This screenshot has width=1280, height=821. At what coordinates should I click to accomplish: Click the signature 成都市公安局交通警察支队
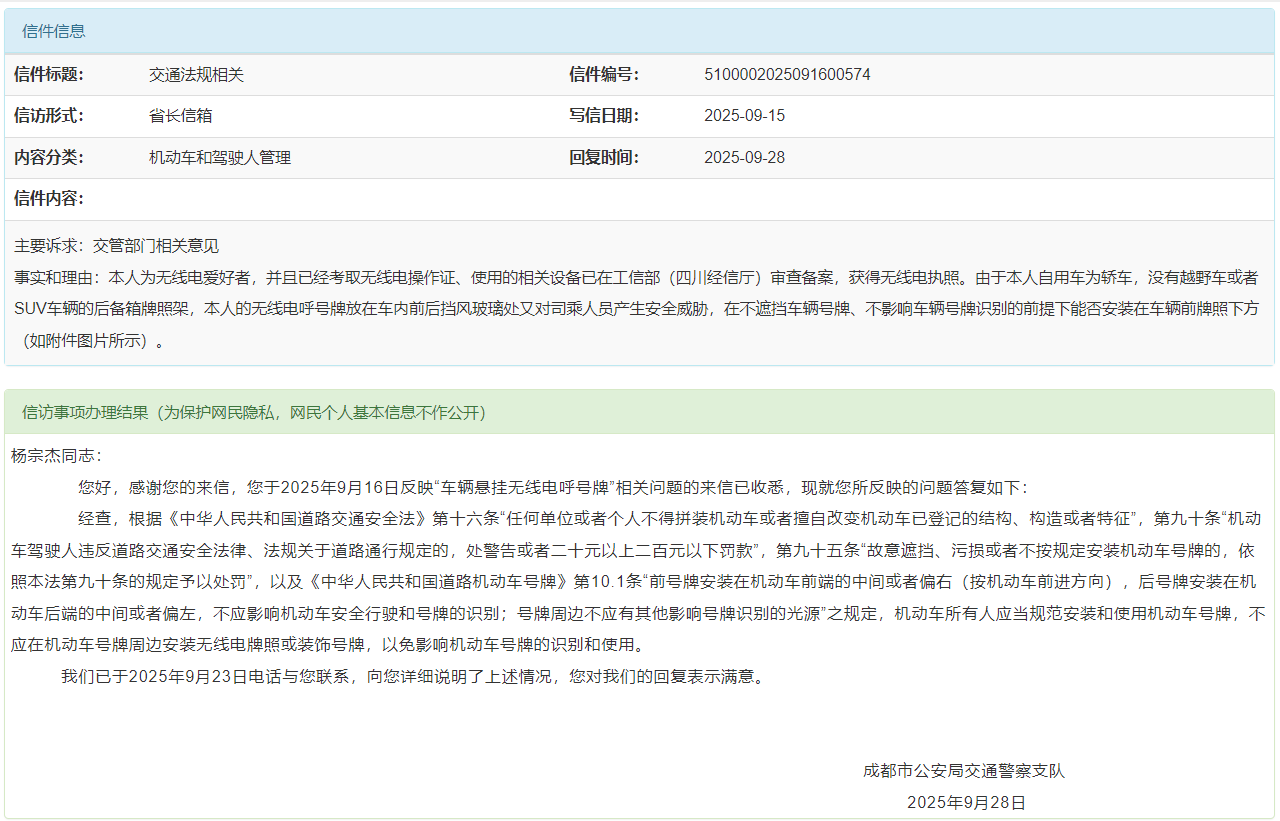coord(964,771)
